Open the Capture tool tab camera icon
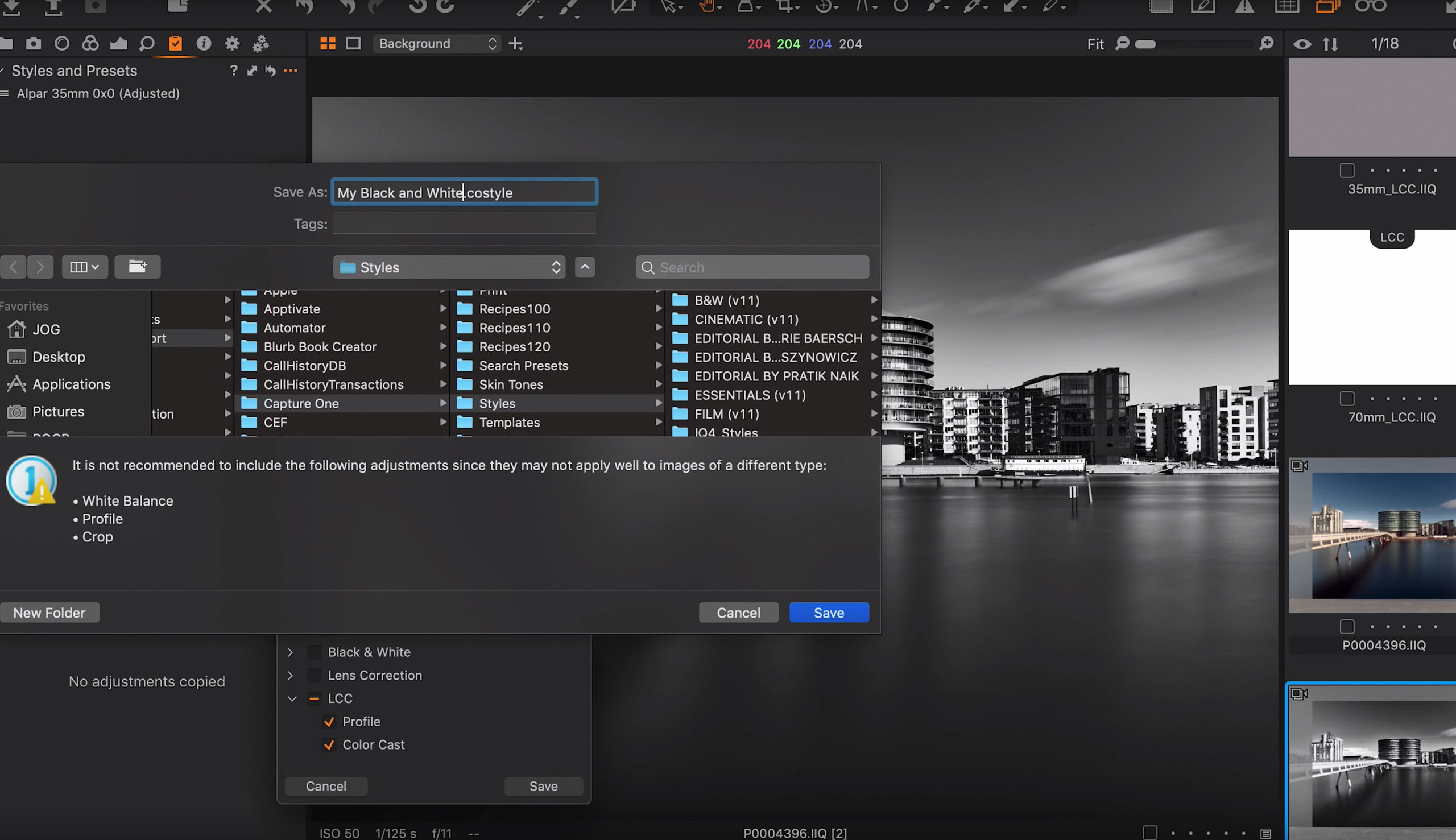Screen dimensions: 1456x840 [x=34, y=43]
